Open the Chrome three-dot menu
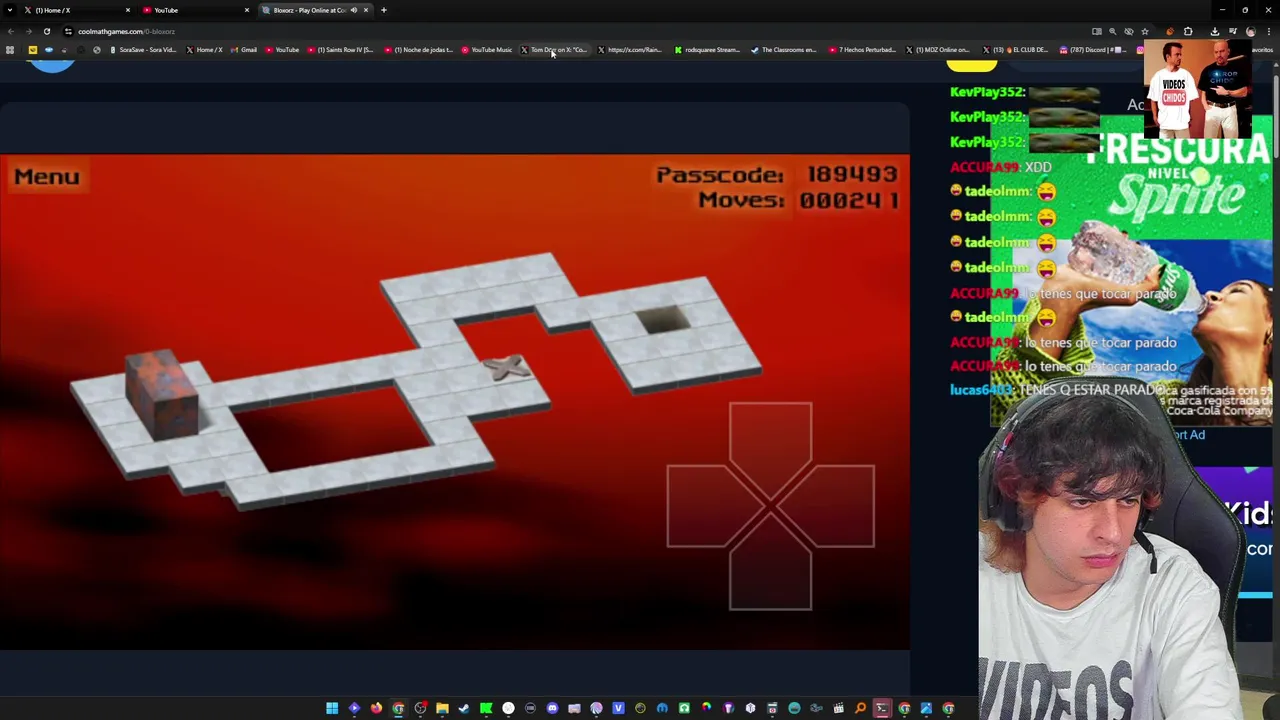This screenshot has width=1280, height=720. coord(1269,31)
